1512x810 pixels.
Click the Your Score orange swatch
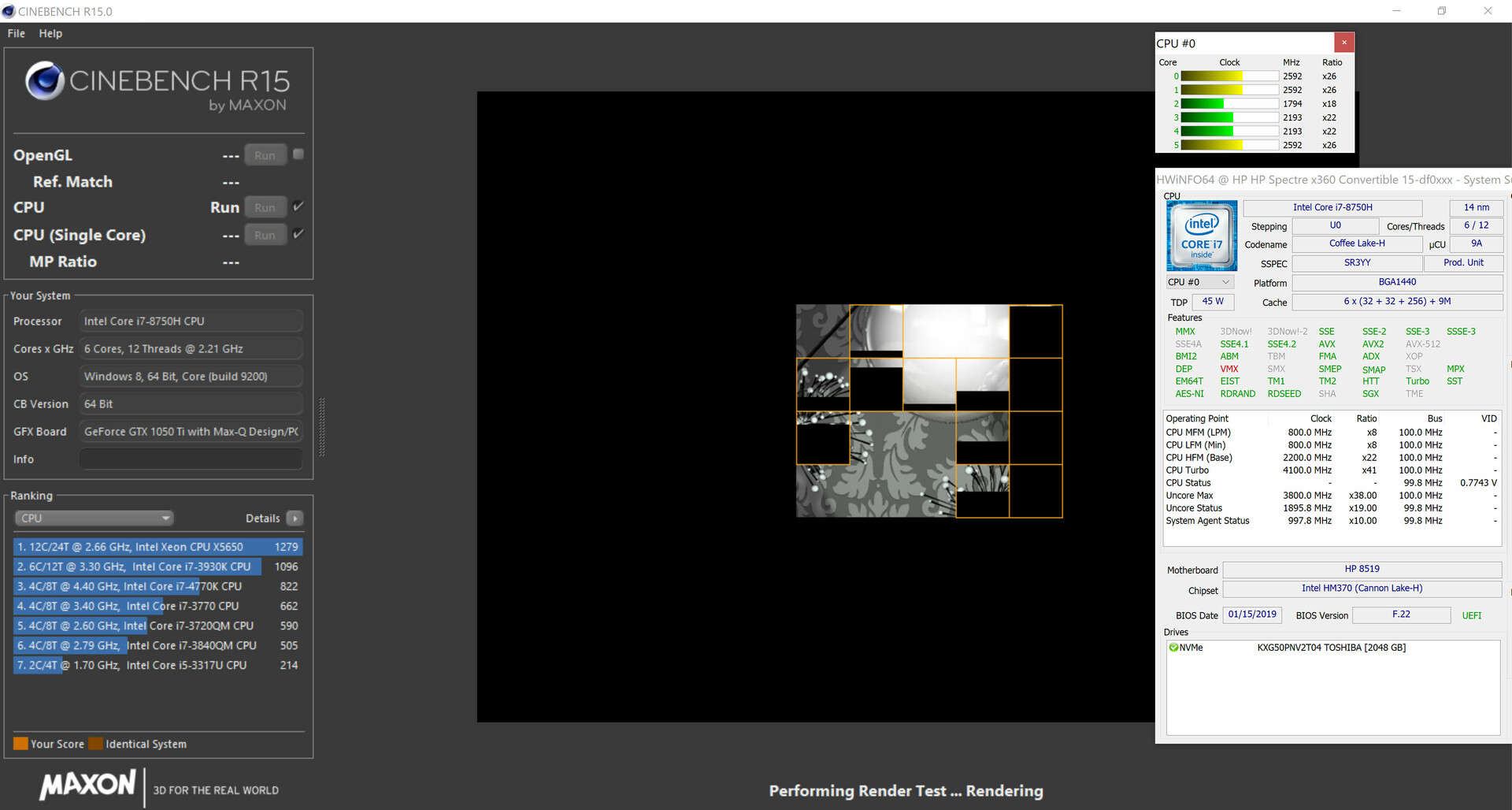tap(20, 743)
